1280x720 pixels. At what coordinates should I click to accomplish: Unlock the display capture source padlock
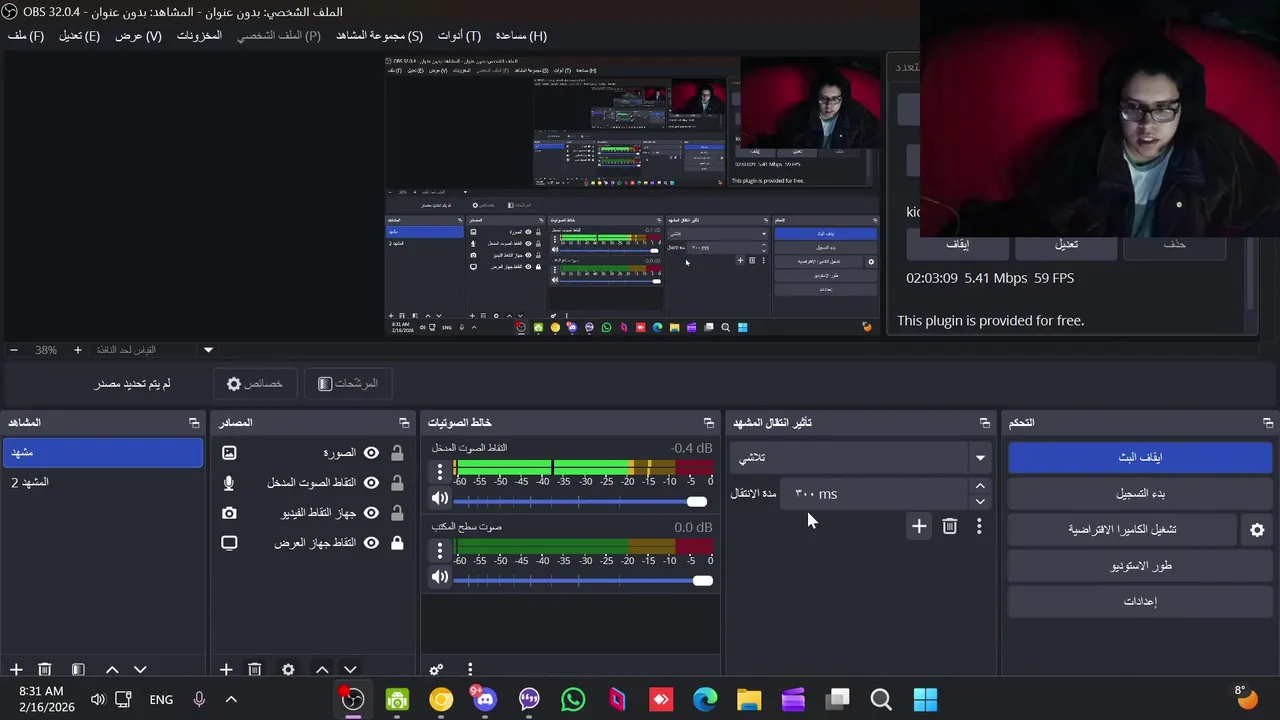397,543
